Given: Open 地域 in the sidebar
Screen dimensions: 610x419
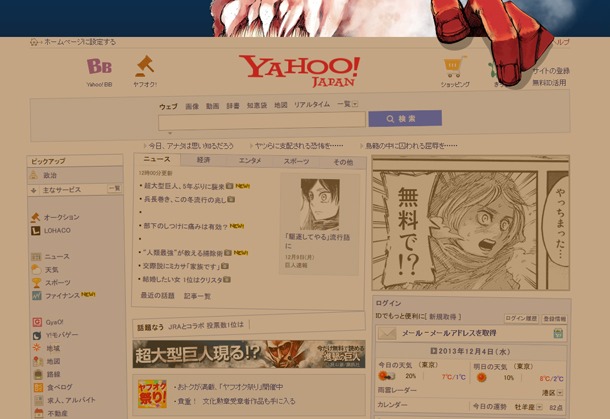Looking at the screenshot, I should (x=46, y=348).
